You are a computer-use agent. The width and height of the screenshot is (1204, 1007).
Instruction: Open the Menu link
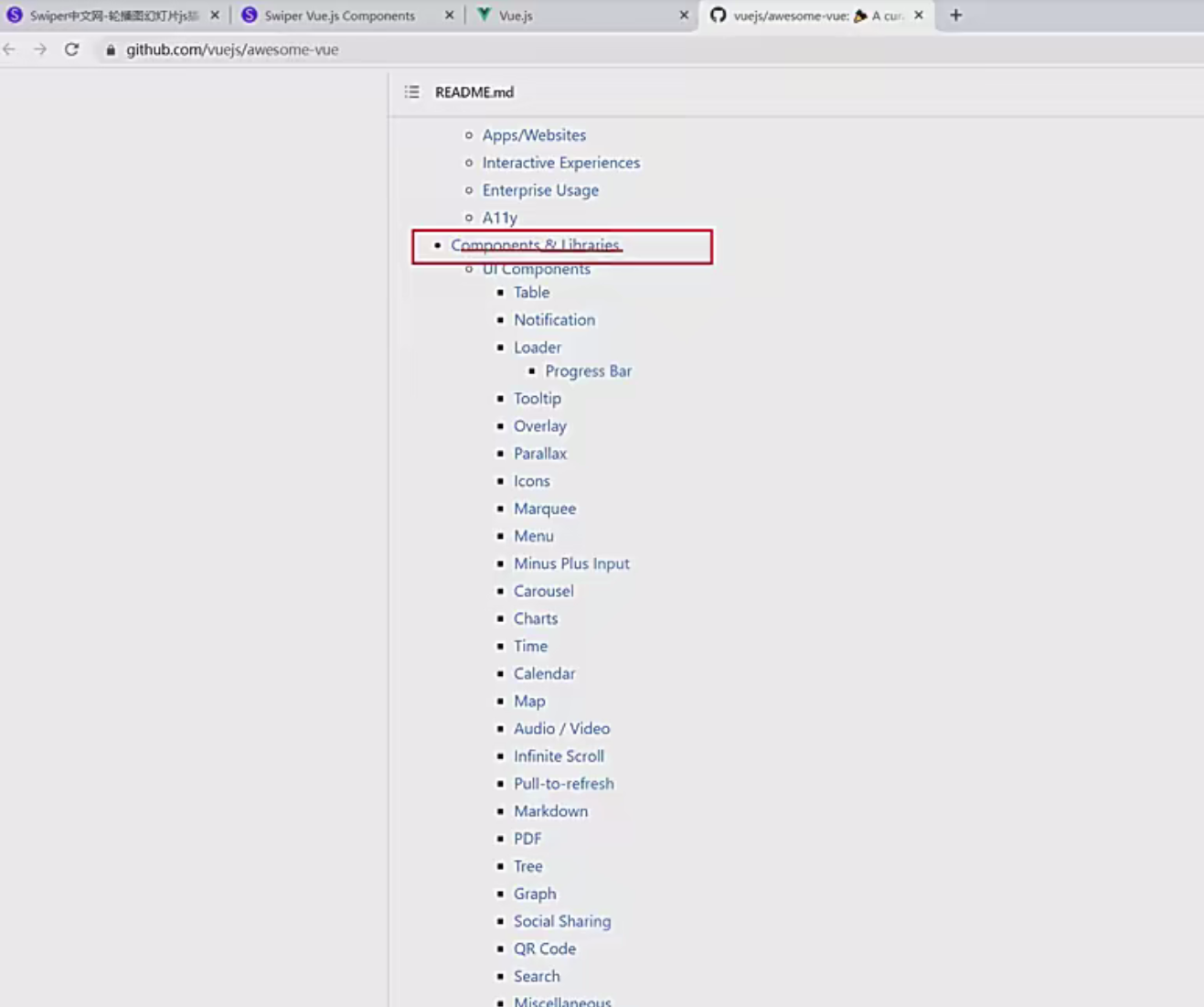534,535
